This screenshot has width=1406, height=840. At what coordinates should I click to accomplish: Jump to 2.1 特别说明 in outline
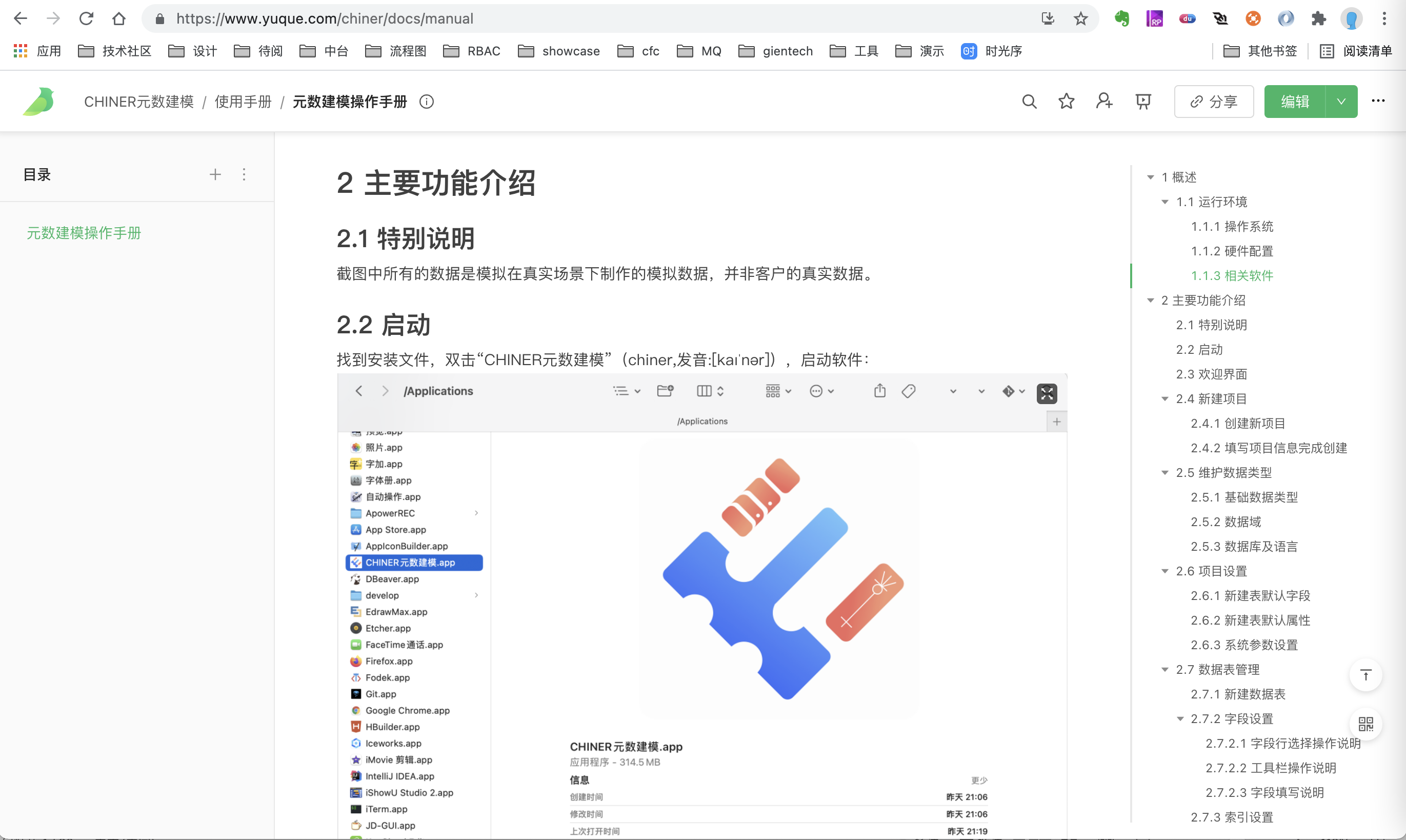tap(1211, 325)
